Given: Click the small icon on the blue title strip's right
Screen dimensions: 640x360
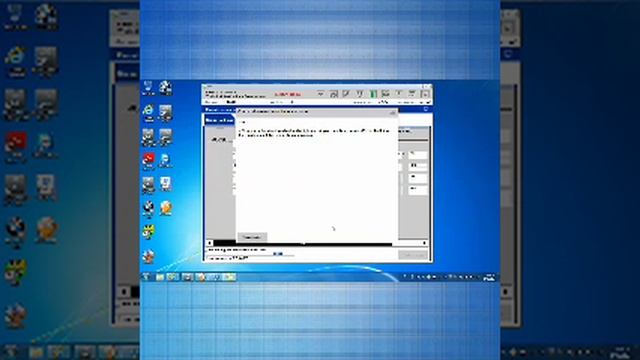Looking at the screenshot, I should [x=426, y=109].
